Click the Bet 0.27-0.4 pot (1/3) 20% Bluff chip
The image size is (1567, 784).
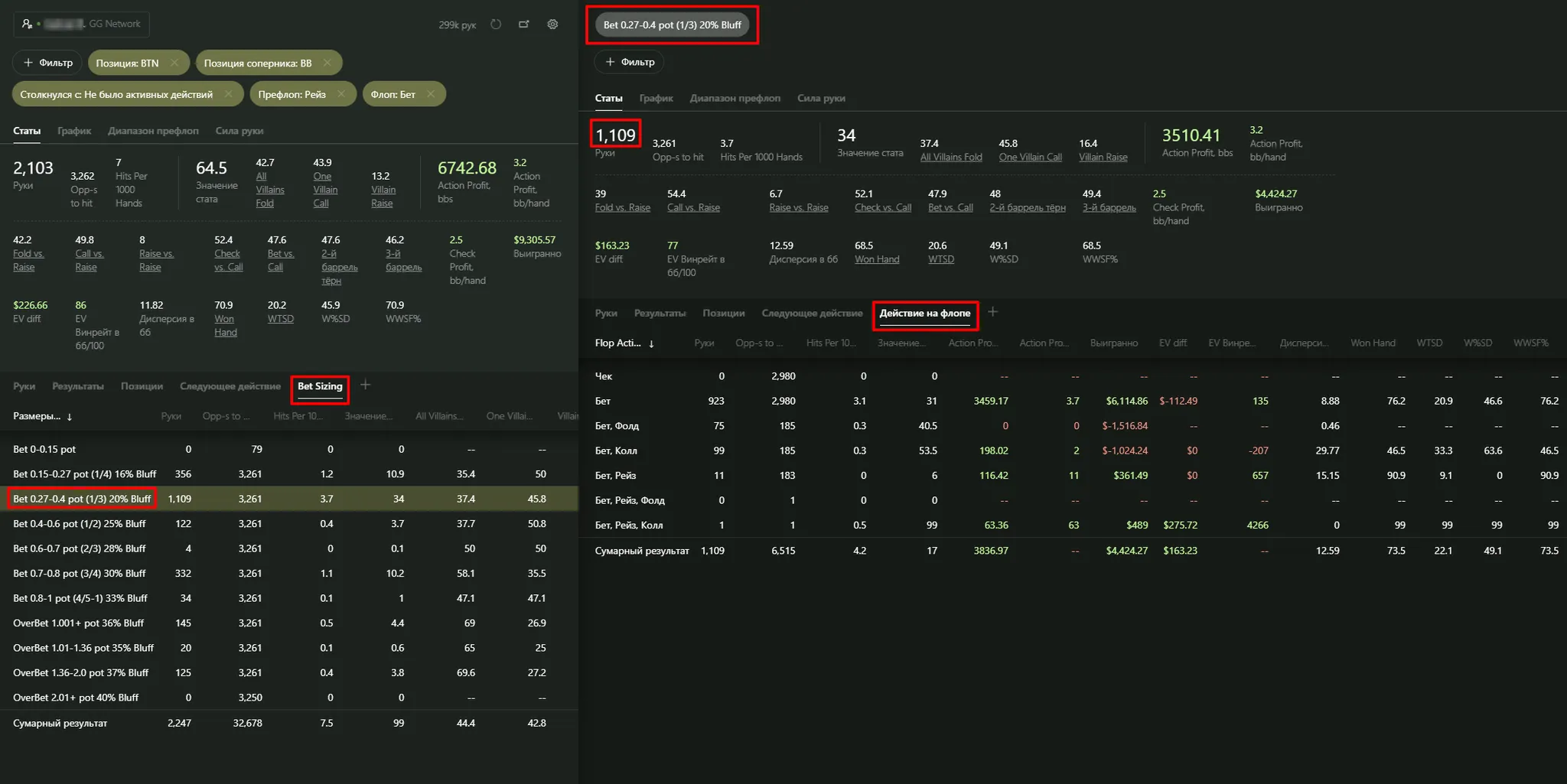click(x=672, y=25)
